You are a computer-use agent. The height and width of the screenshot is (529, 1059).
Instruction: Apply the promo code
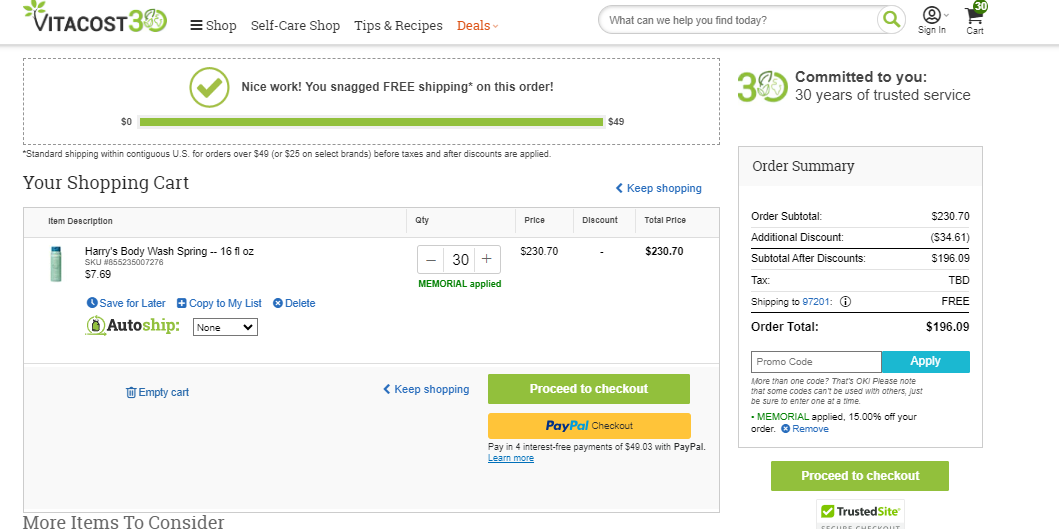[x=925, y=361]
